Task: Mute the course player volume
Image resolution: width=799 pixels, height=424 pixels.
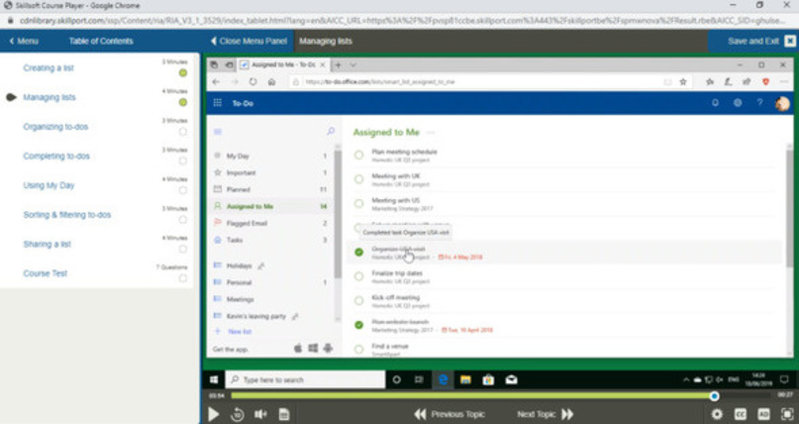Action: pos(260,414)
